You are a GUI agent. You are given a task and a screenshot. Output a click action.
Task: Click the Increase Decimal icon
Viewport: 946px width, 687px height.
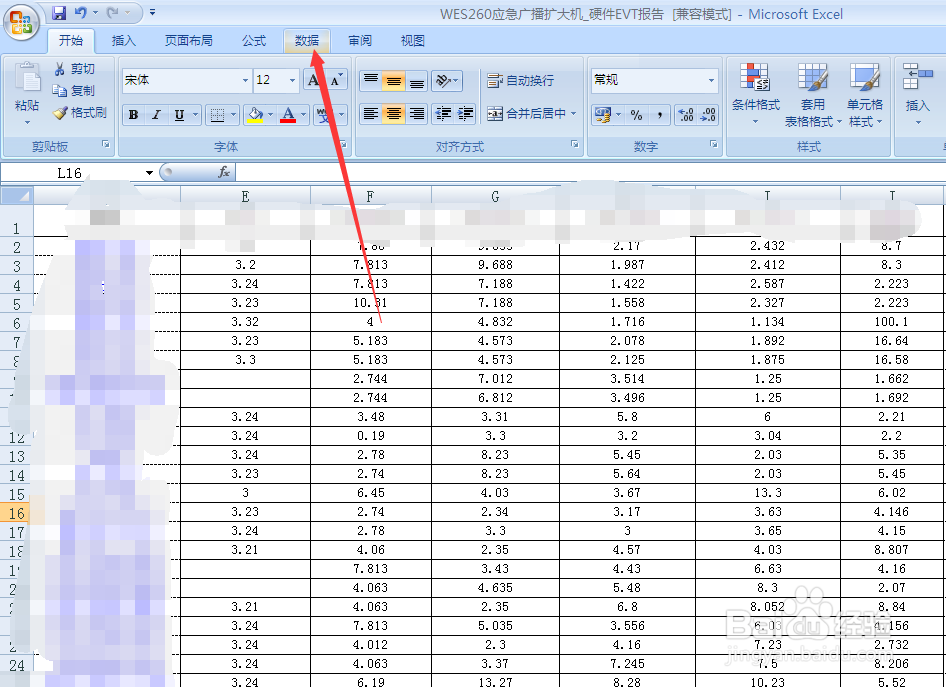click(x=686, y=114)
